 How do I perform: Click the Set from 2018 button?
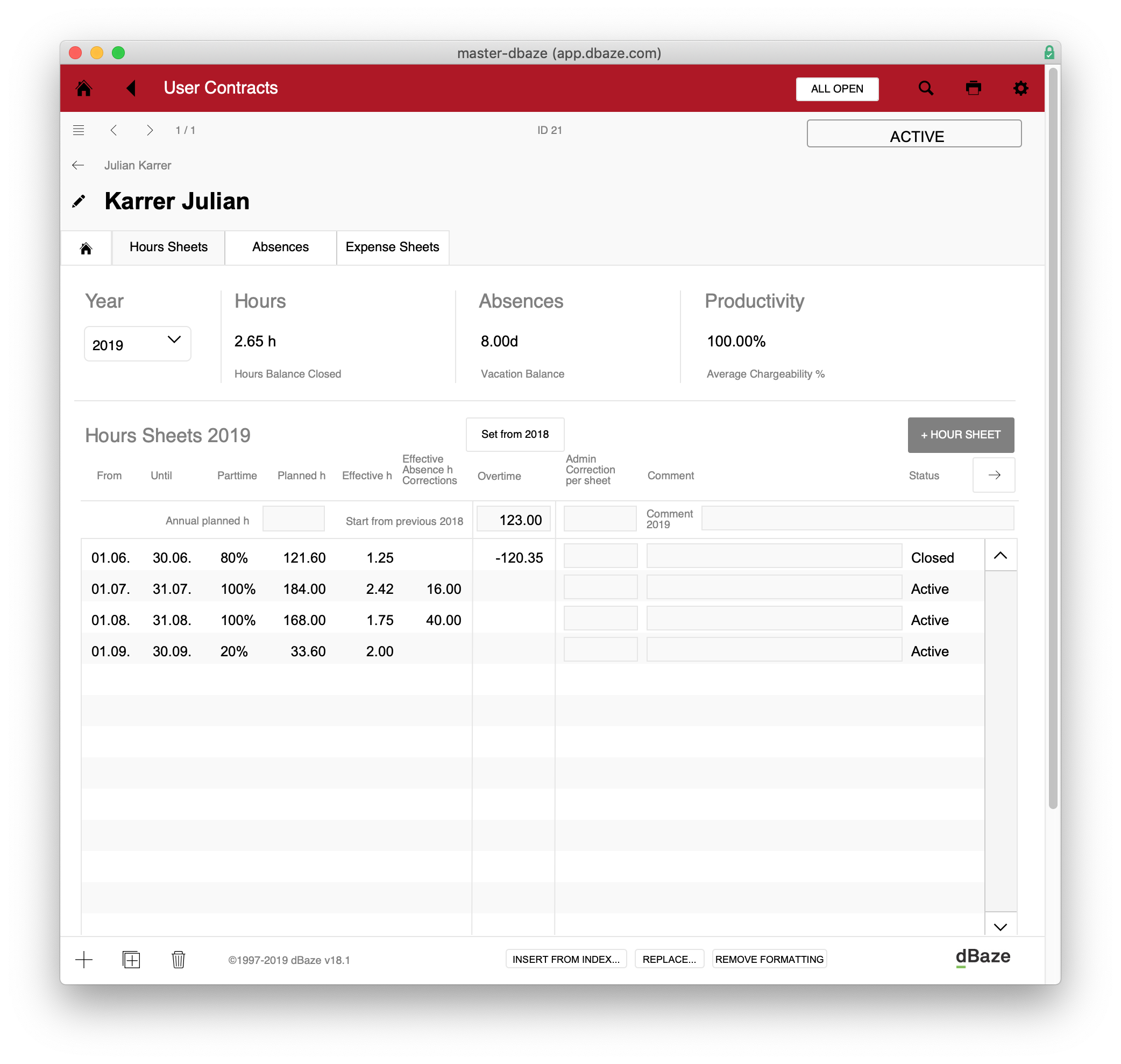(514, 435)
